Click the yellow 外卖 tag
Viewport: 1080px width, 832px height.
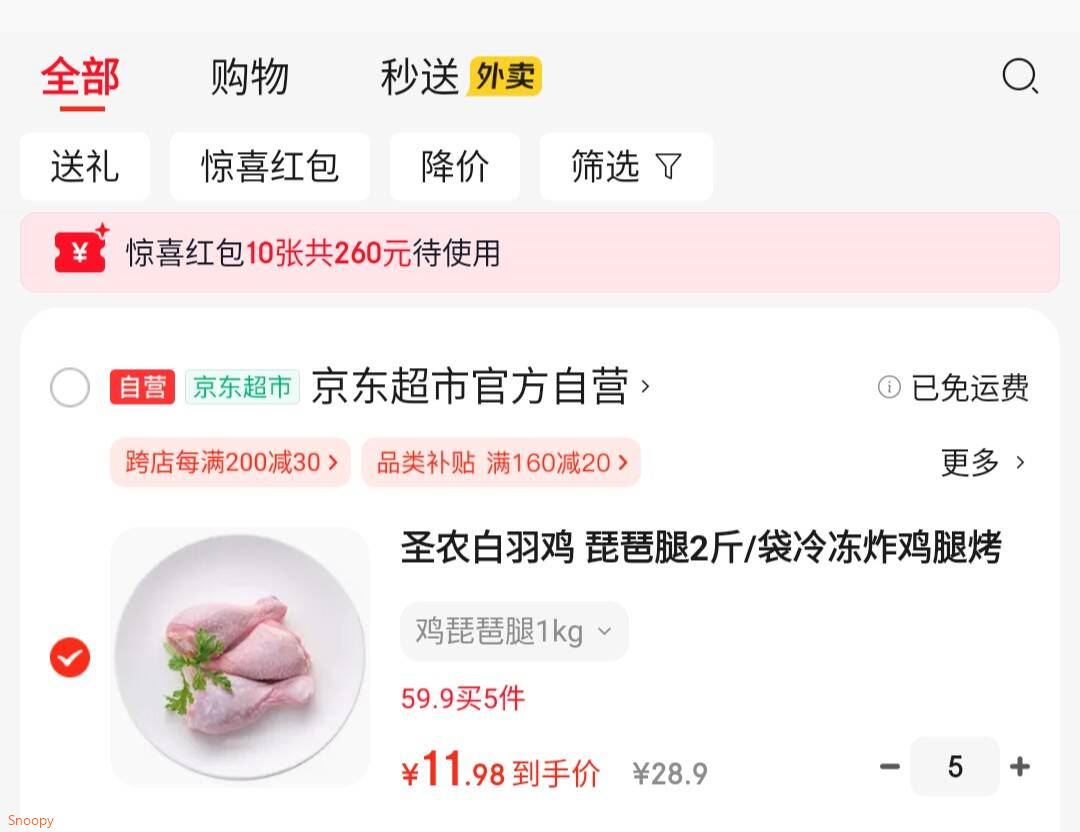tap(505, 76)
